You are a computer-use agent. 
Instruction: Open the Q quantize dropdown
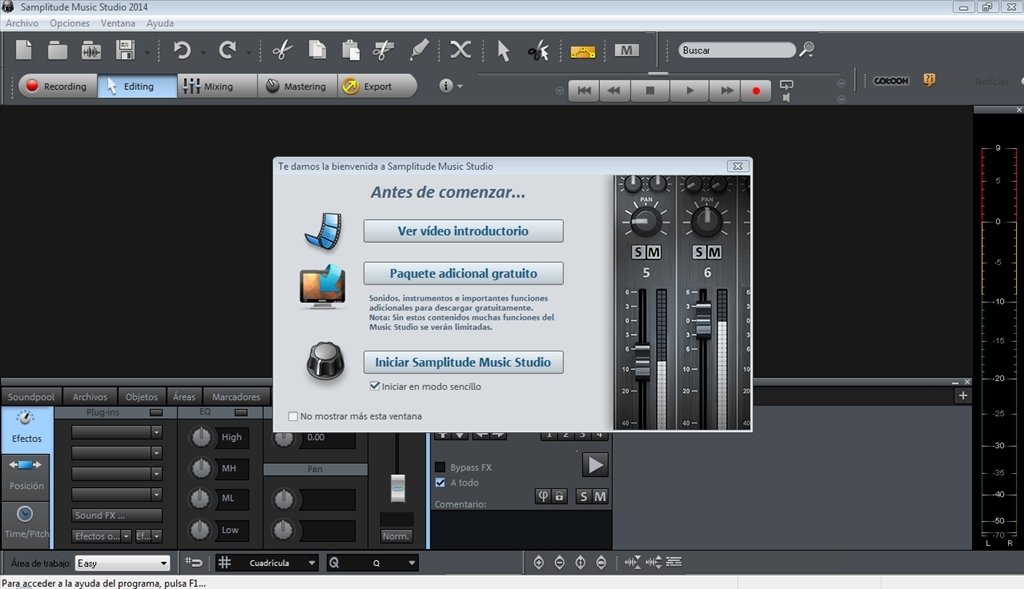pos(411,563)
